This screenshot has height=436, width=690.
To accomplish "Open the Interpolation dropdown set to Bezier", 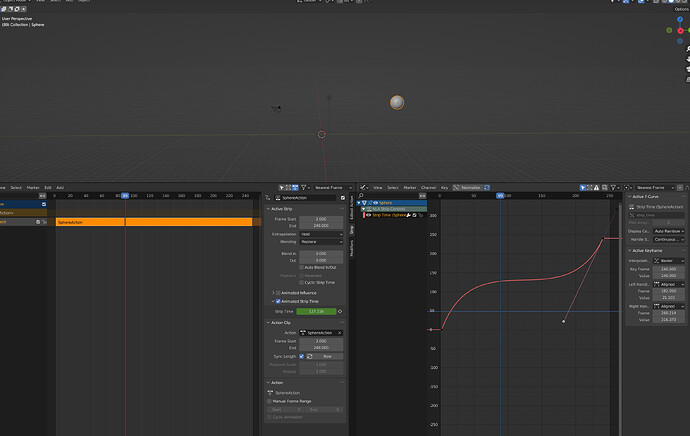I will [669, 261].
